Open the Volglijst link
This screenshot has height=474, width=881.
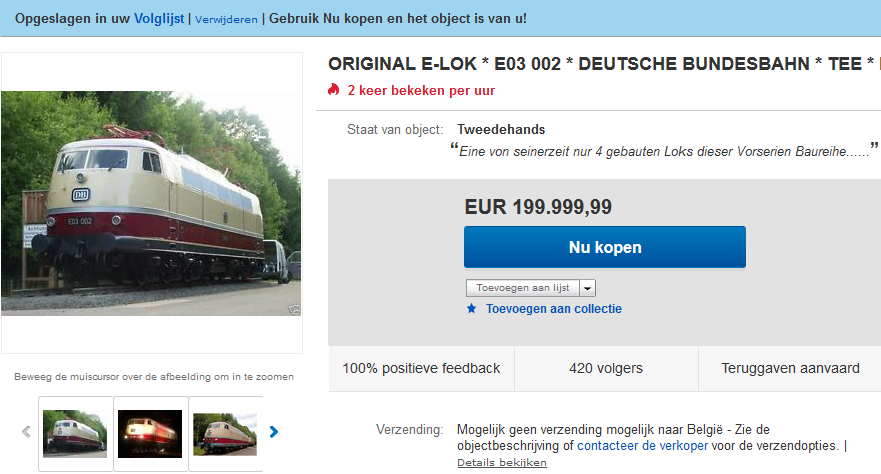coord(159,19)
